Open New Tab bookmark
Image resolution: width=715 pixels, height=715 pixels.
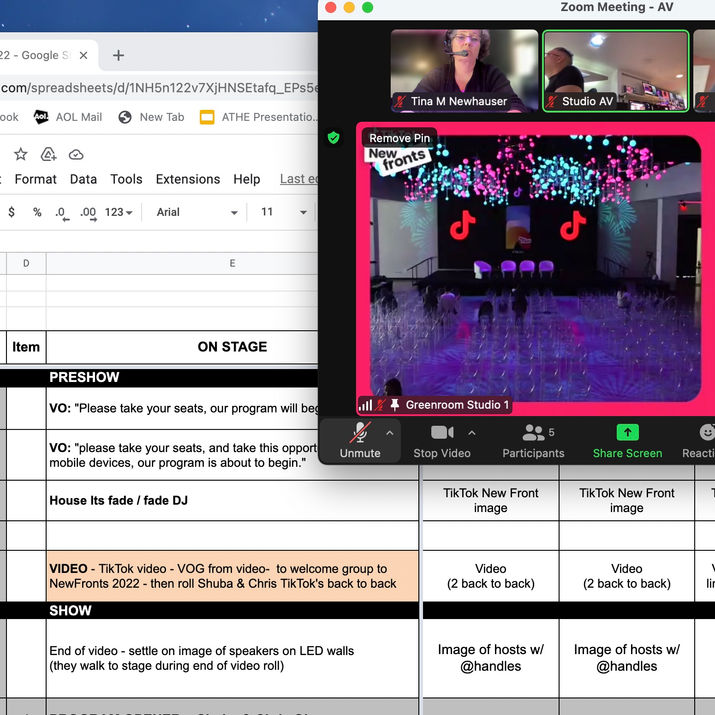point(151,117)
